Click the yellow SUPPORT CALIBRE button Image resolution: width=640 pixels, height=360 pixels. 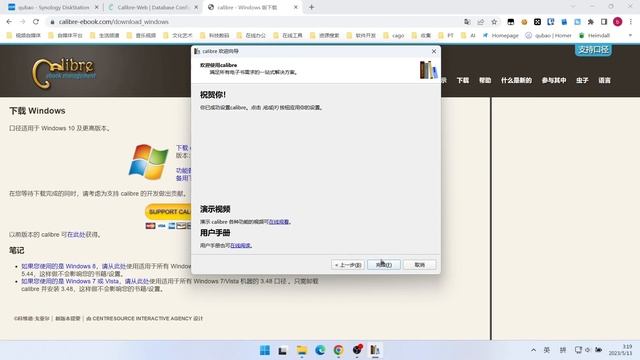(x=168, y=211)
